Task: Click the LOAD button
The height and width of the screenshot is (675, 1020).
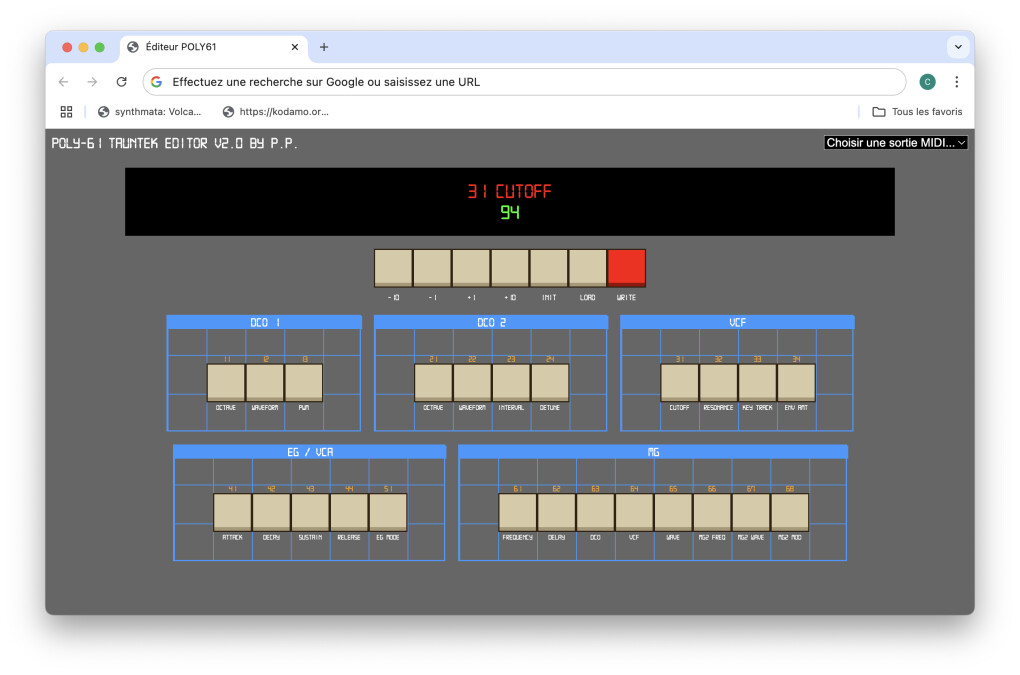Action: [587, 268]
